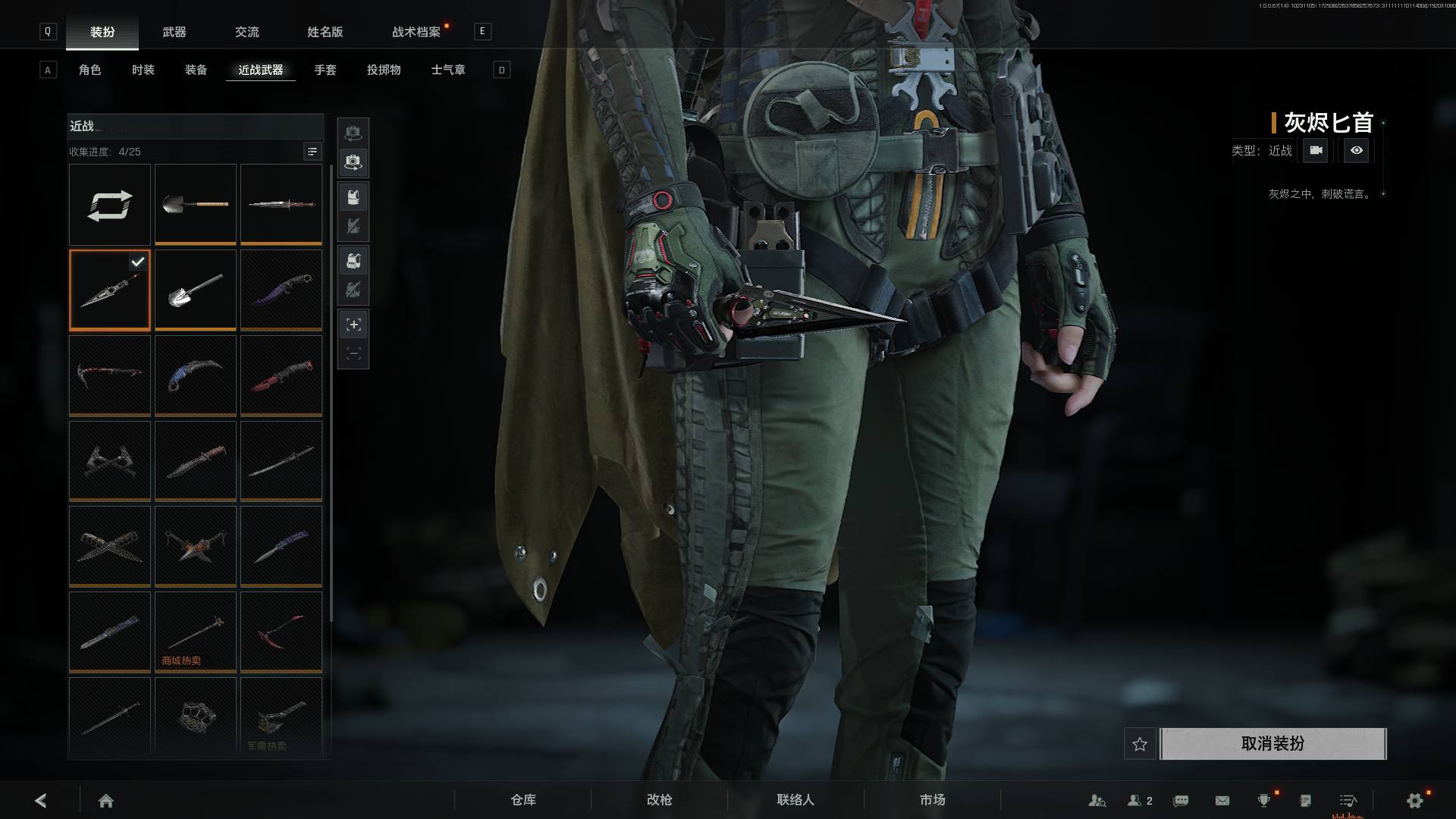Open 改枪 in the bottom navigation
Viewport: 1456px width, 819px height.
[x=660, y=800]
